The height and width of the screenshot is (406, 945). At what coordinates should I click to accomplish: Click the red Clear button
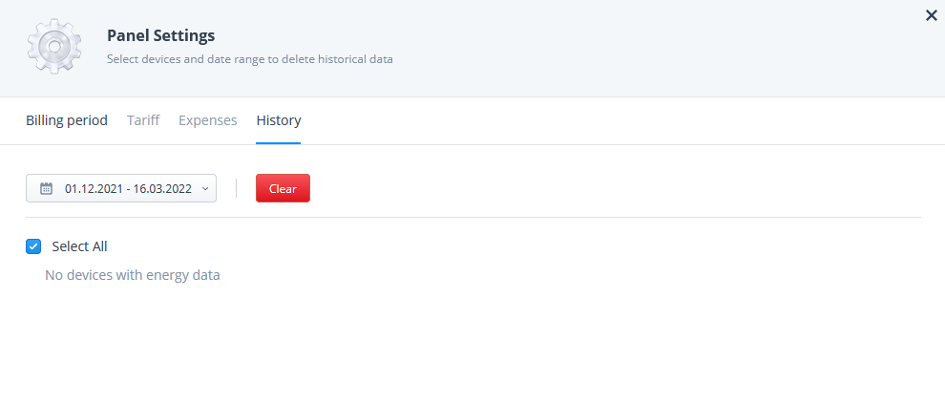(283, 189)
